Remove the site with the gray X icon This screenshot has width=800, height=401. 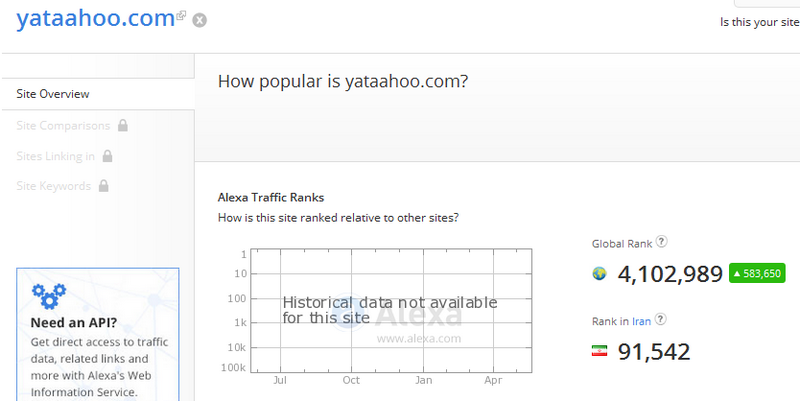pyautogui.click(x=199, y=20)
